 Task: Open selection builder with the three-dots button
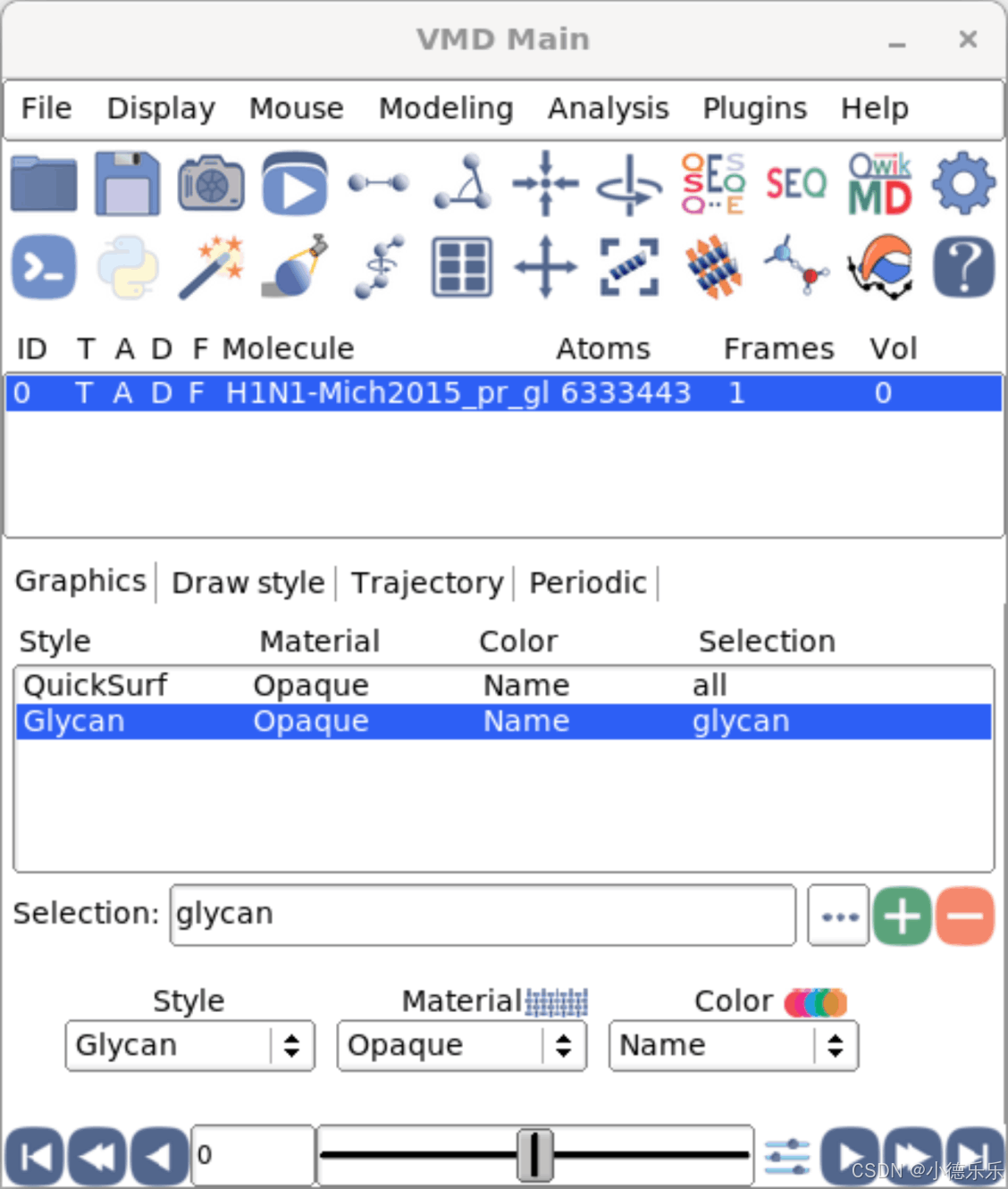(x=838, y=916)
